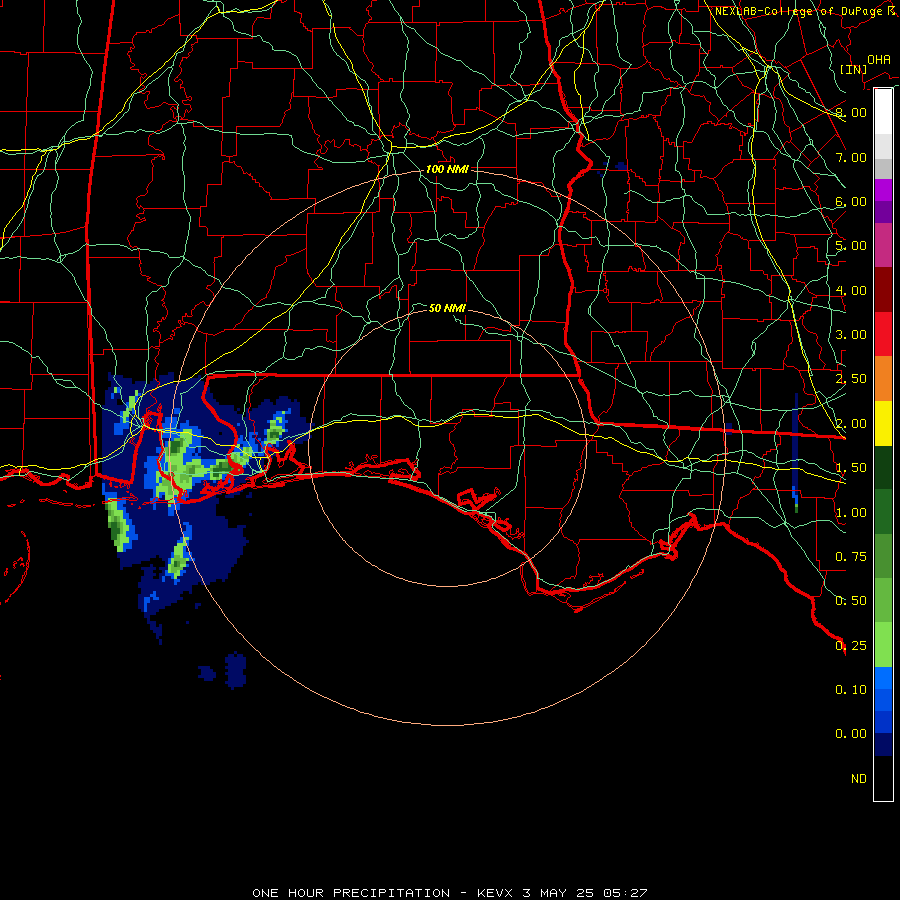Viewport: 900px width, 900px height.
Task: Click the ND legend label
Action: point(859,779)
